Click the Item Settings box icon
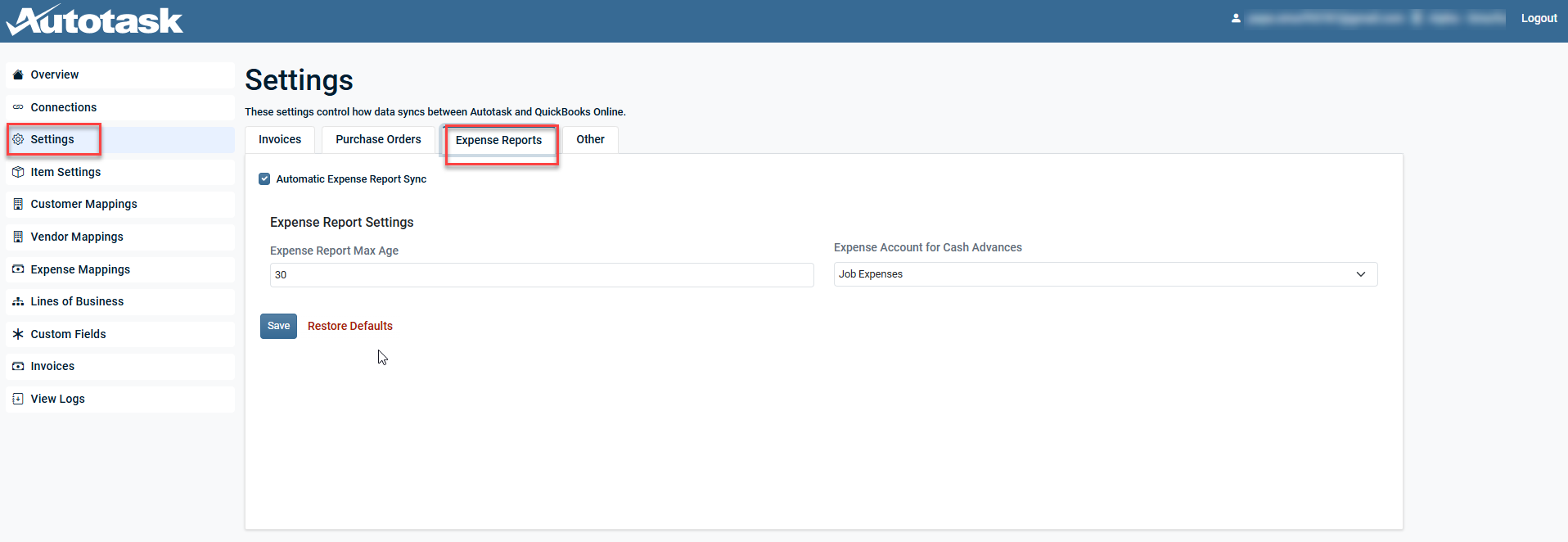The image size is (1568, 542). click(x=18, y=172)
